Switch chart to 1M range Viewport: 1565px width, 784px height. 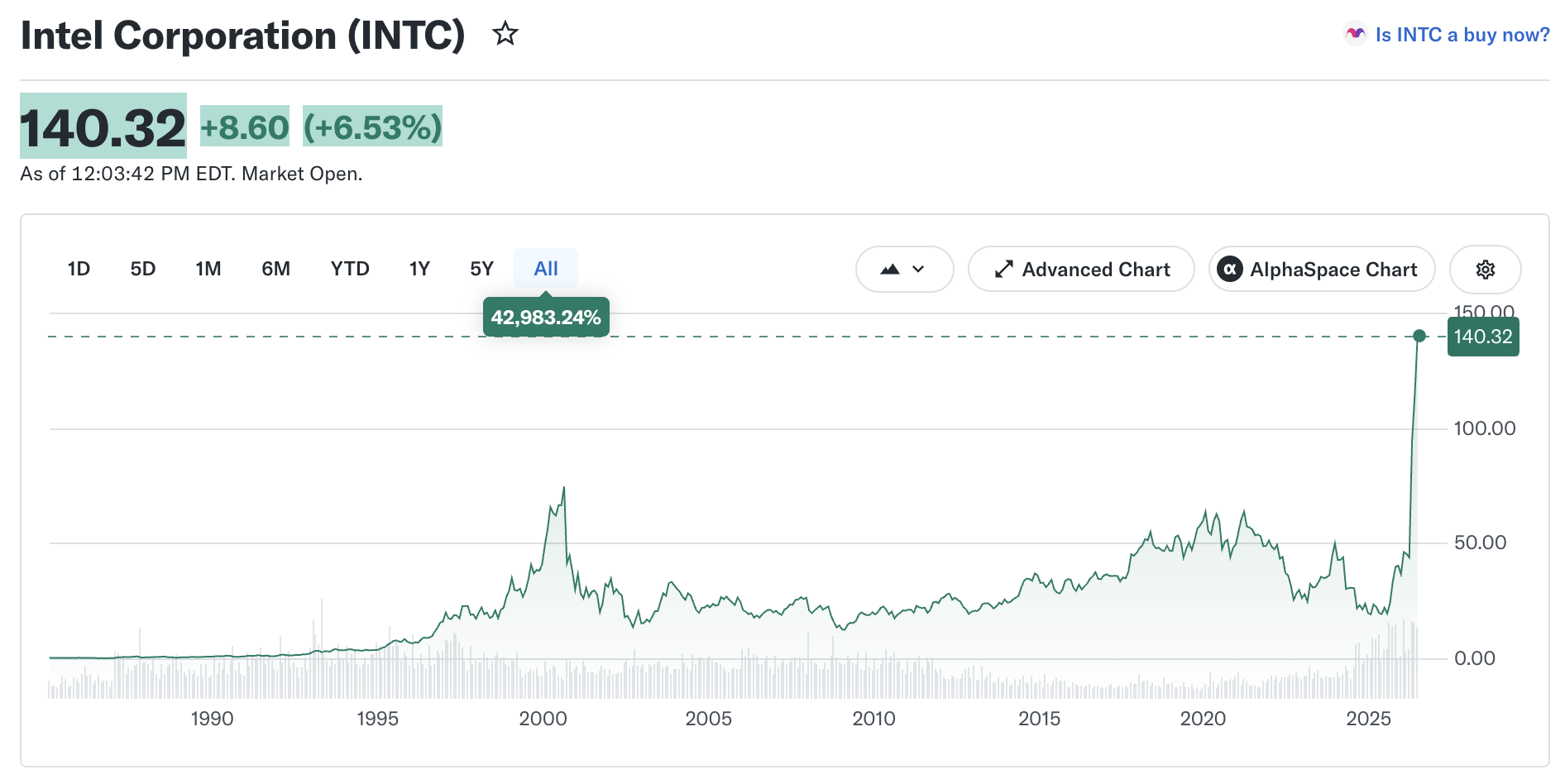click(x=208, y=269)
